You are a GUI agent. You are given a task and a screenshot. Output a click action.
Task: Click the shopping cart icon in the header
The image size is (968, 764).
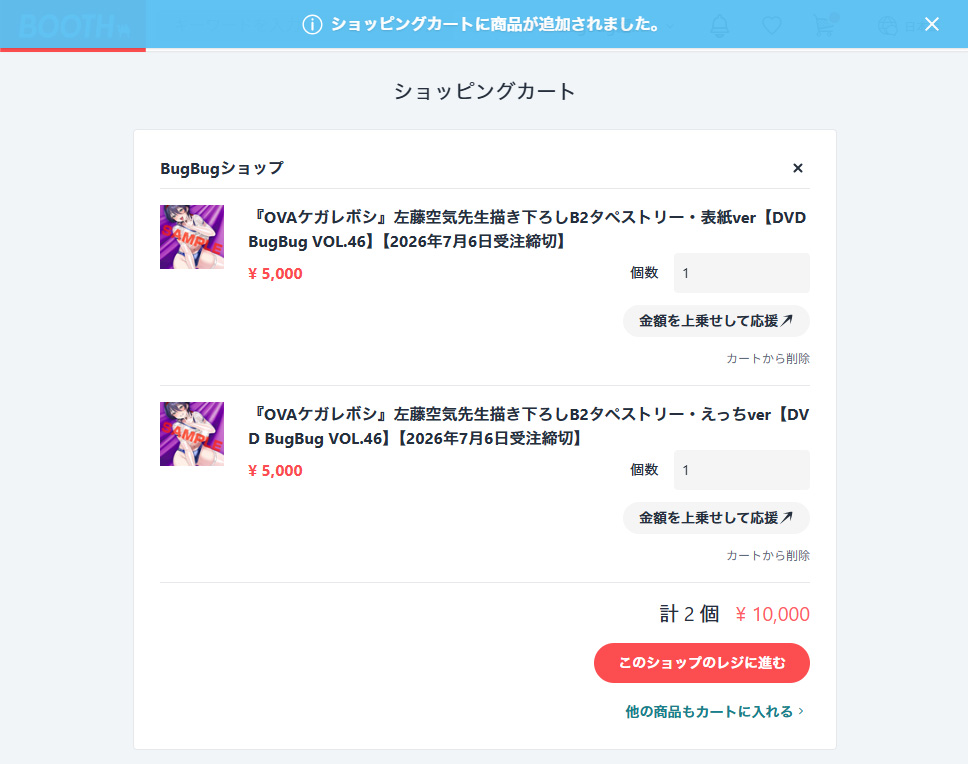[824, 25]
